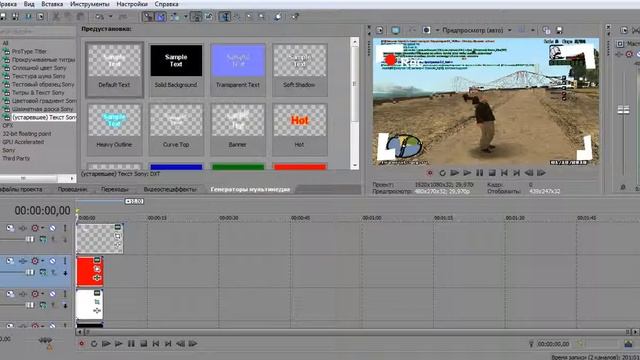Screen dimensions: 640x360
Task: Click Event Pan/Crop icon on red event
Action: coord(97,269)
